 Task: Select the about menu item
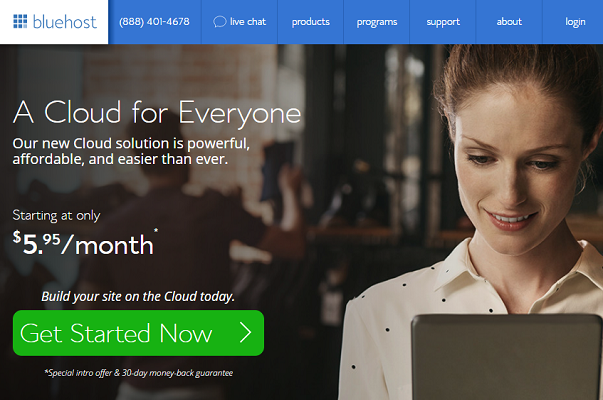pyautogui.click(x=509, y=22)
